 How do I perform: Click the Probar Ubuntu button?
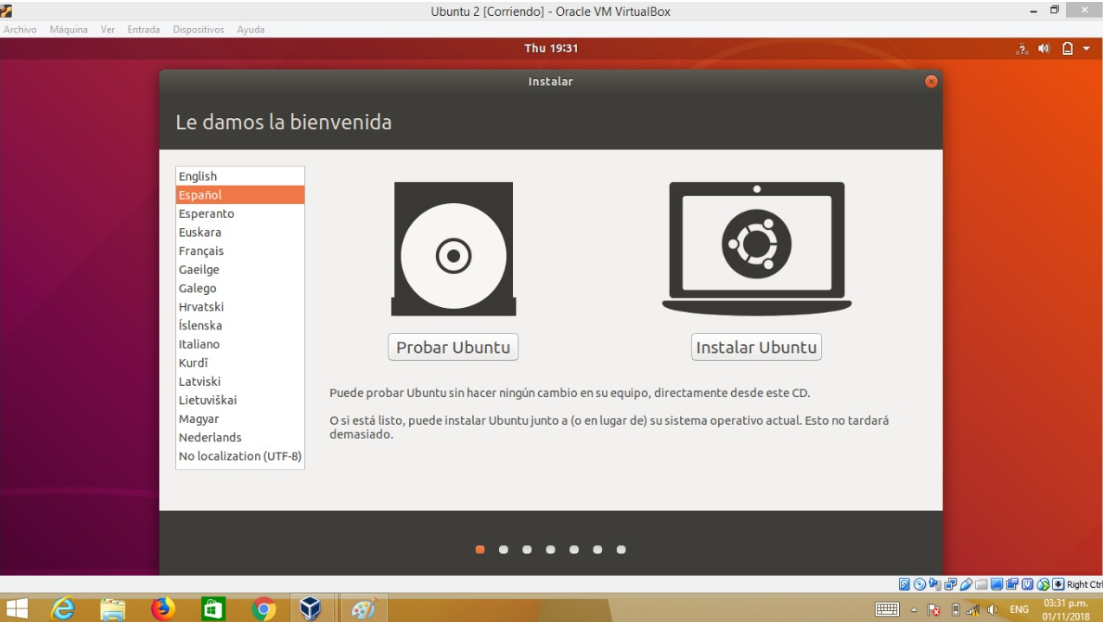pos(453,347)
